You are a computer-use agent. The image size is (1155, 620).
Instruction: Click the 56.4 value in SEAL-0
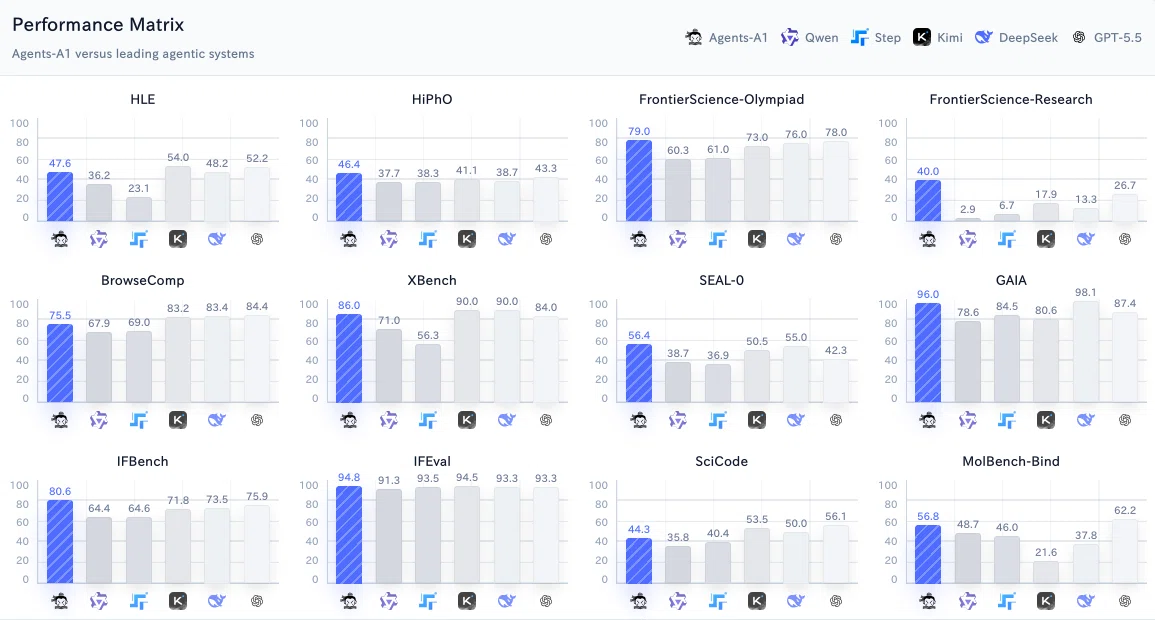coord(639,335)
